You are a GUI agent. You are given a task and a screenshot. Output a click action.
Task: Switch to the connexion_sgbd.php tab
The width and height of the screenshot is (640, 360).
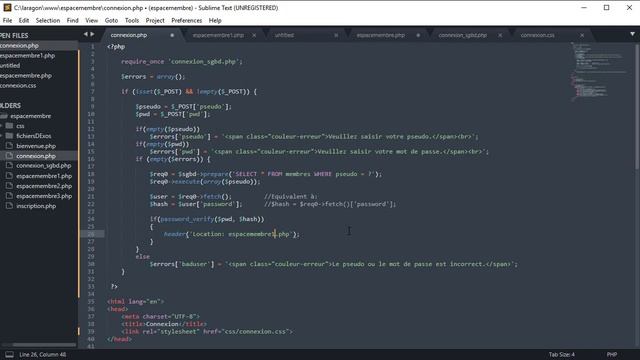pos(463,35)
